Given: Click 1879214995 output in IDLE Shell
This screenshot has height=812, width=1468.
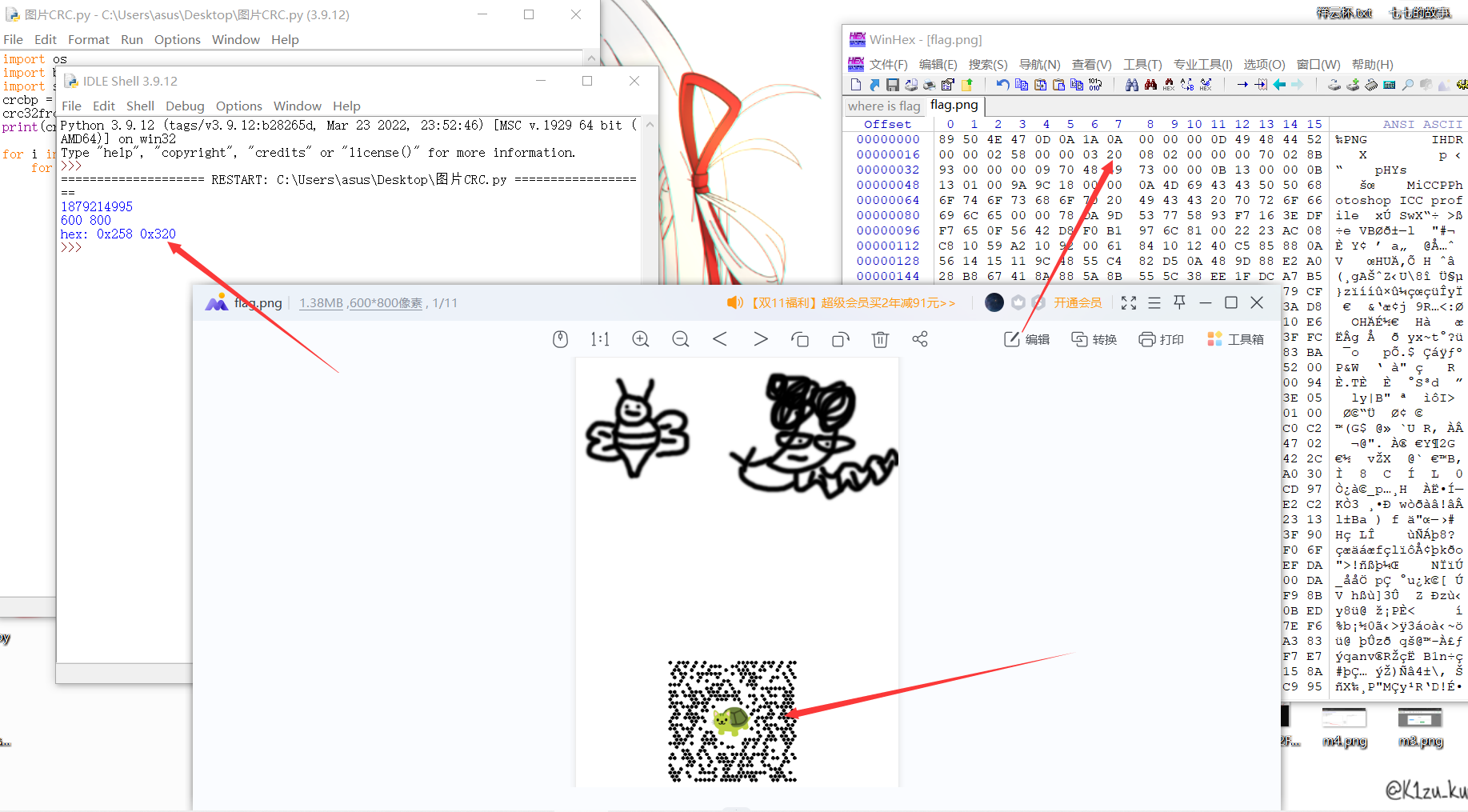Looking at the screenshot, I should (97, 206).
